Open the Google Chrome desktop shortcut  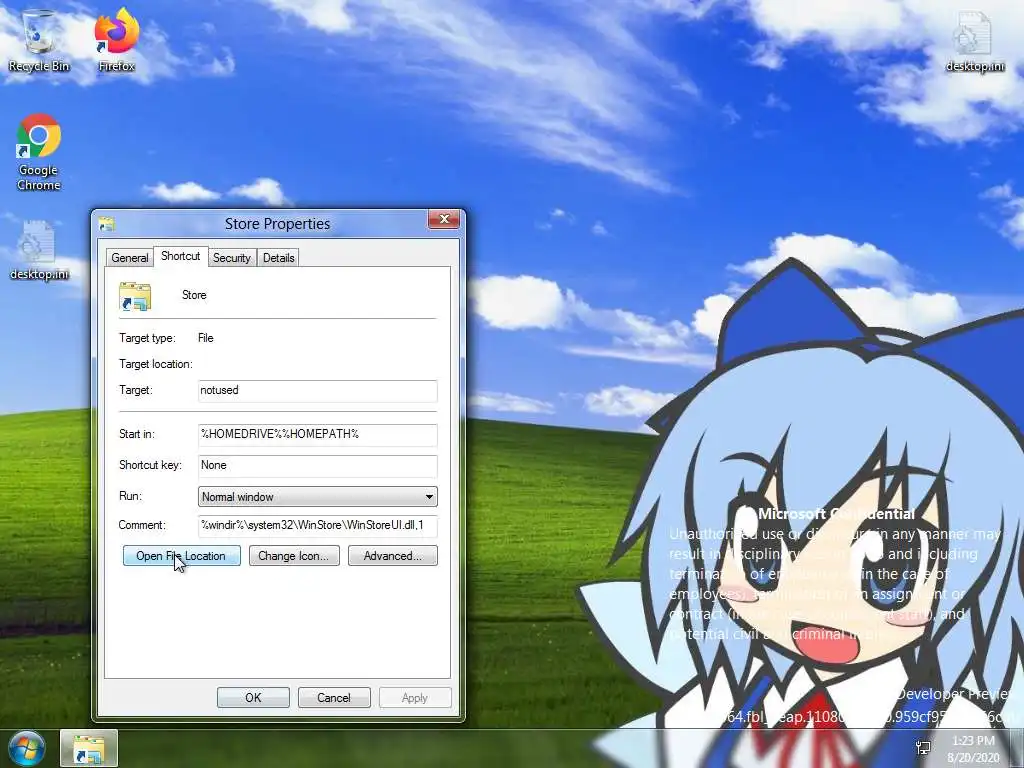pyautogui.click(x=39, y=152)
